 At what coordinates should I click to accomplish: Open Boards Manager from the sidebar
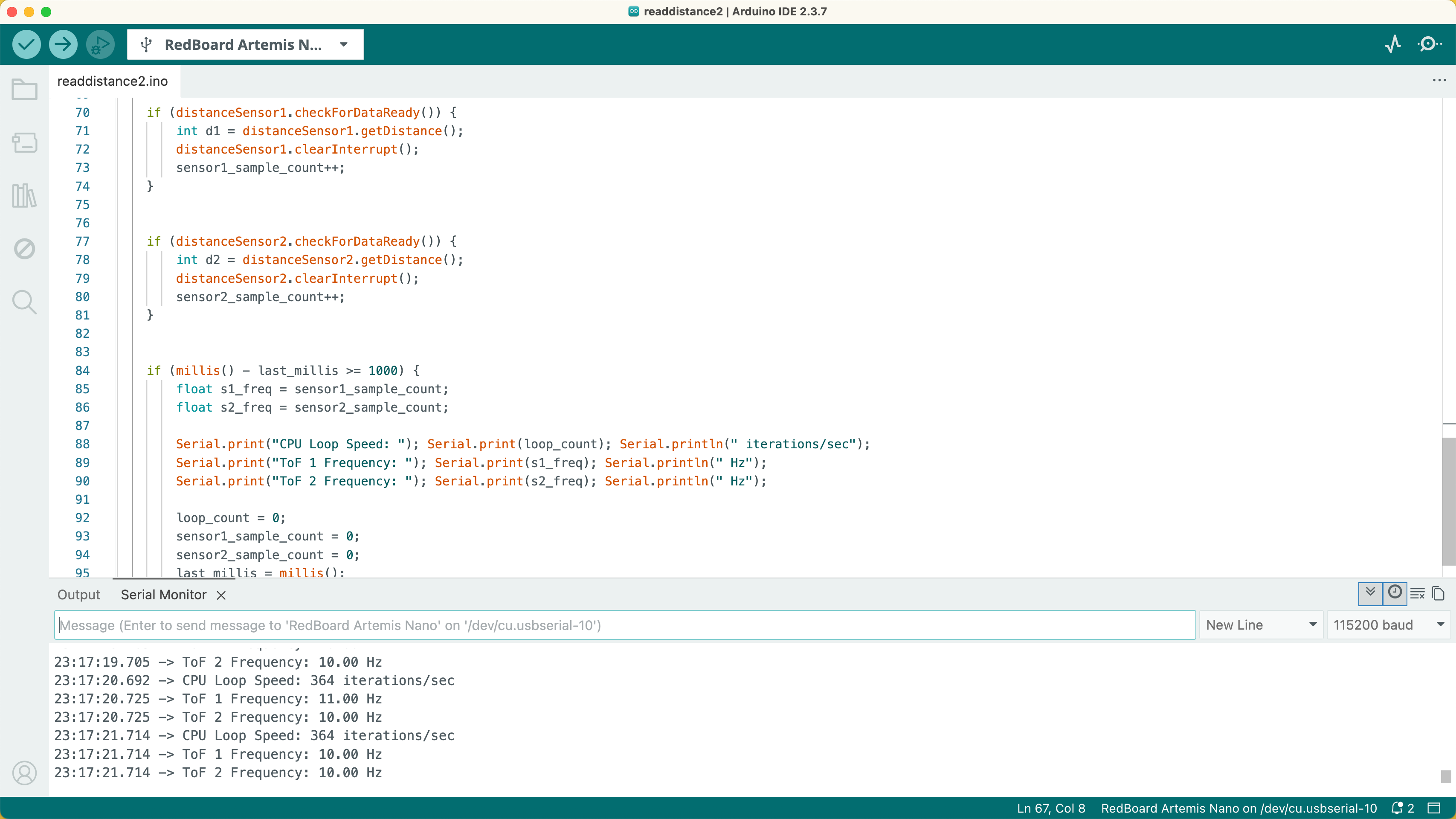click(x=24, y=142)
